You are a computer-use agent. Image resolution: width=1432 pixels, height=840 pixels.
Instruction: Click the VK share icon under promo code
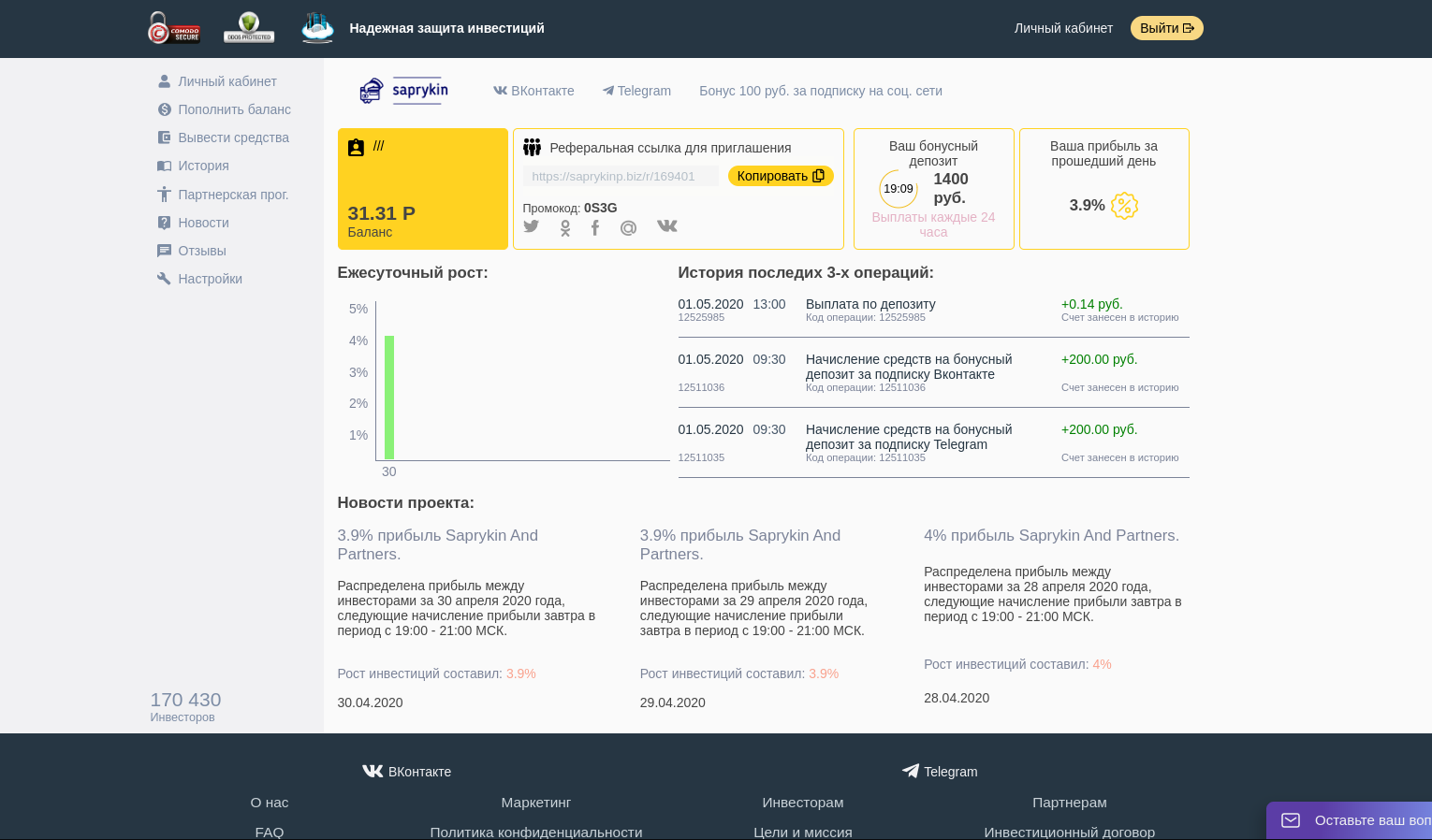tap(666, 226)
